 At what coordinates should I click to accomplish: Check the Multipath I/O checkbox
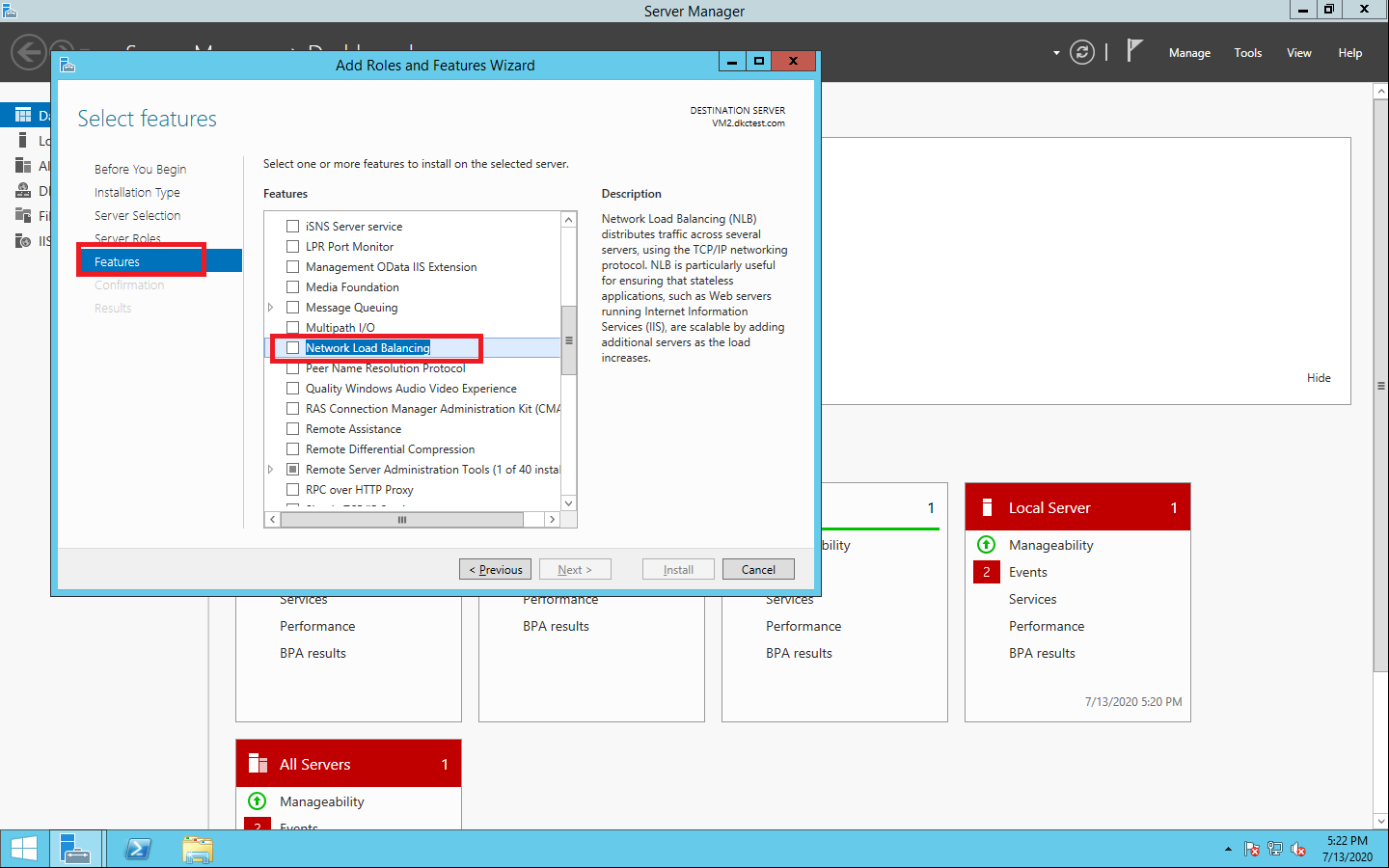coord(292,327)
